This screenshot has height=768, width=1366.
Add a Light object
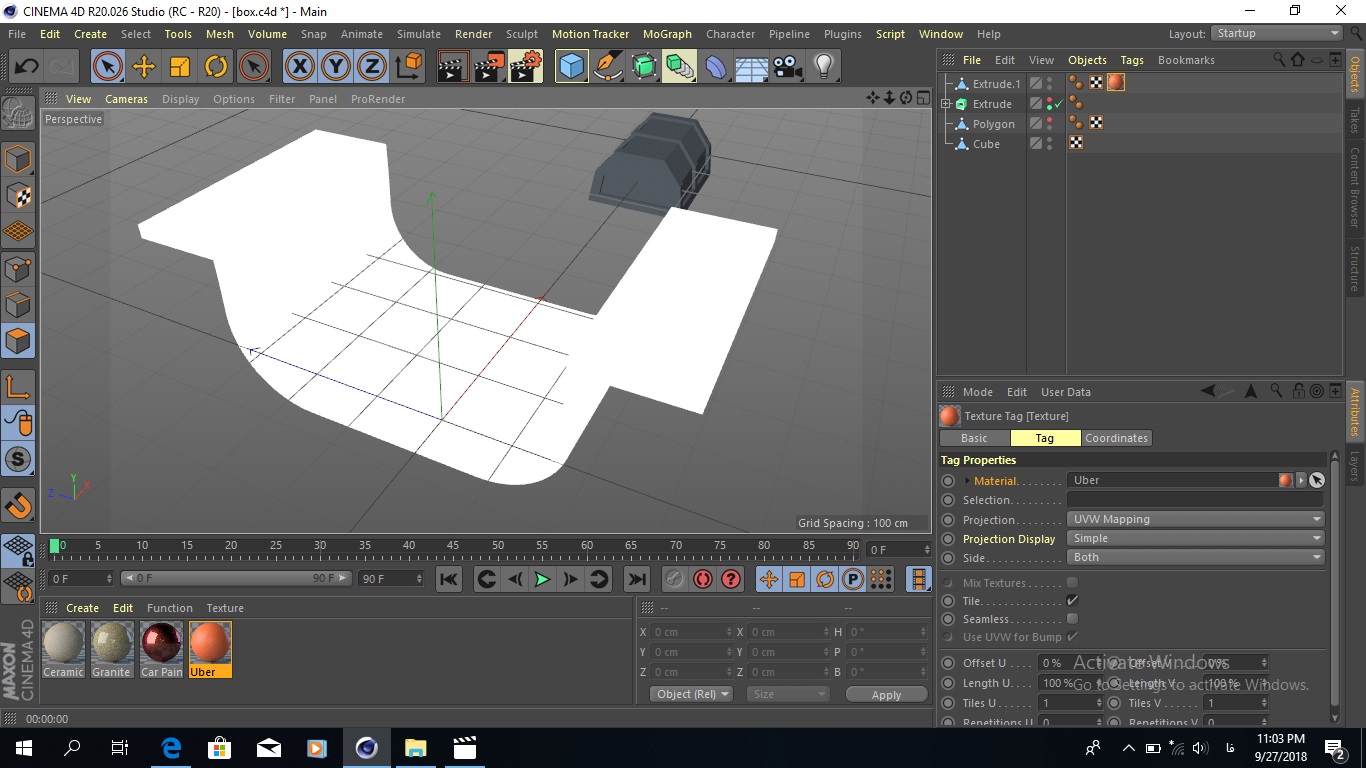pos(823,67)
